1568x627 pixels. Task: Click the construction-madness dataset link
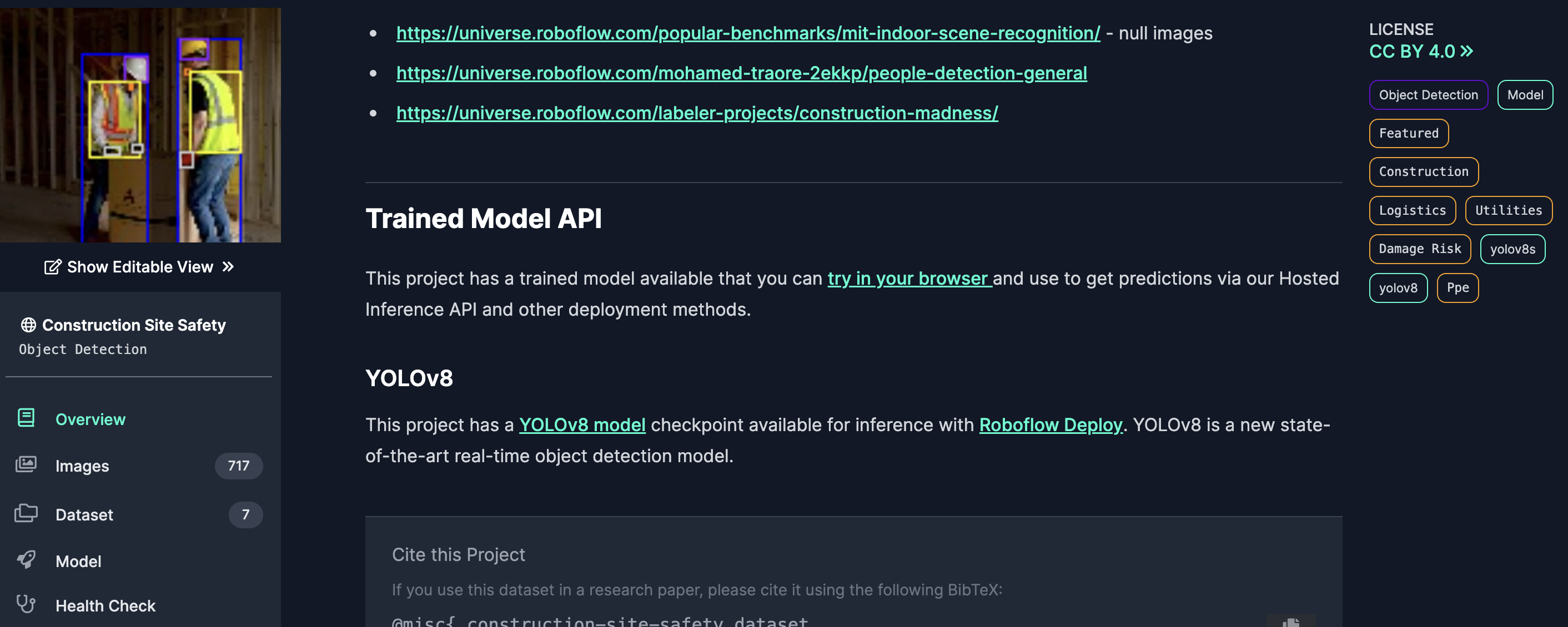tap(697, 113)
